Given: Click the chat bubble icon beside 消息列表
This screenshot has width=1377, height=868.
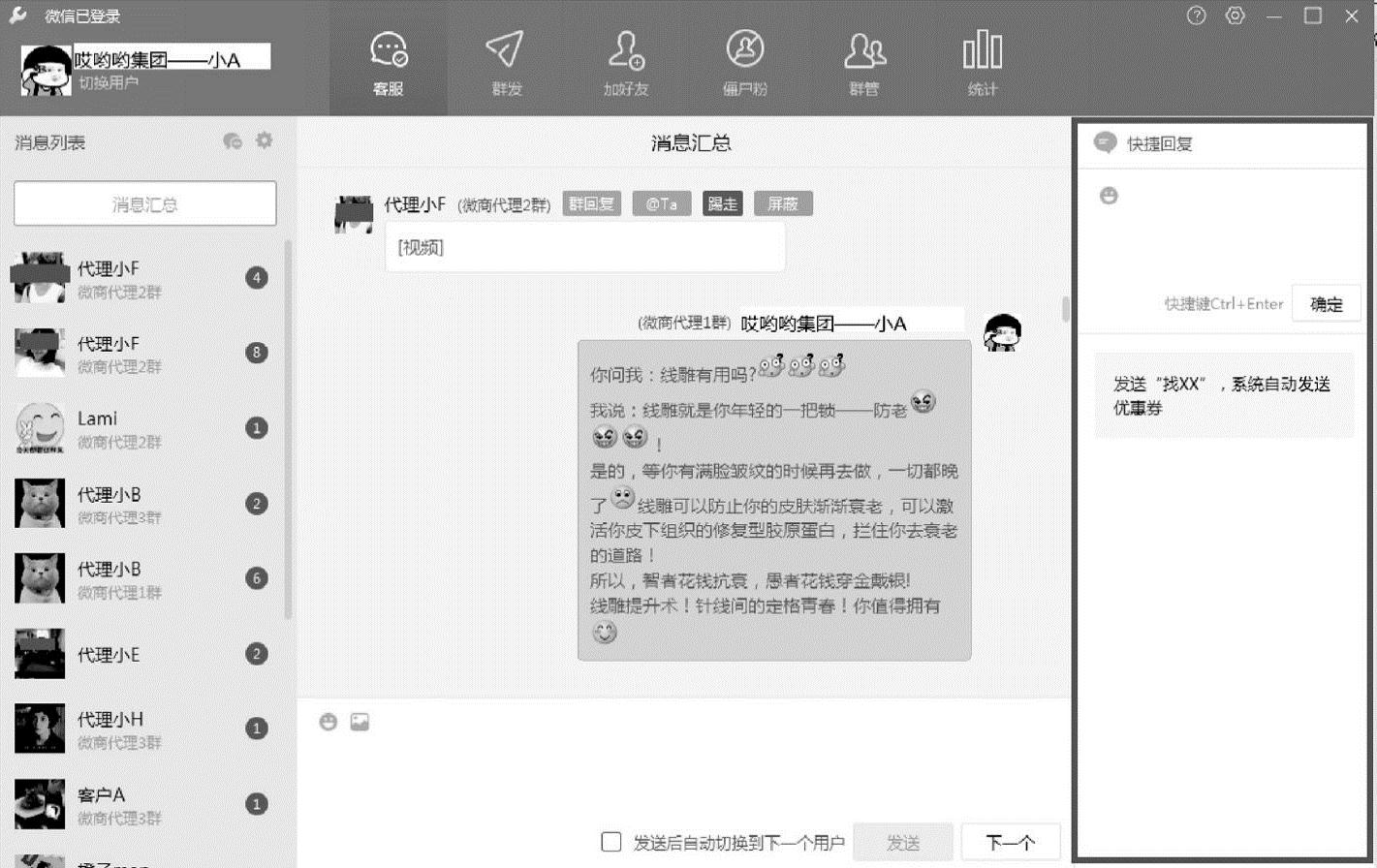Looking at the screenshot, I should point(233,141).
